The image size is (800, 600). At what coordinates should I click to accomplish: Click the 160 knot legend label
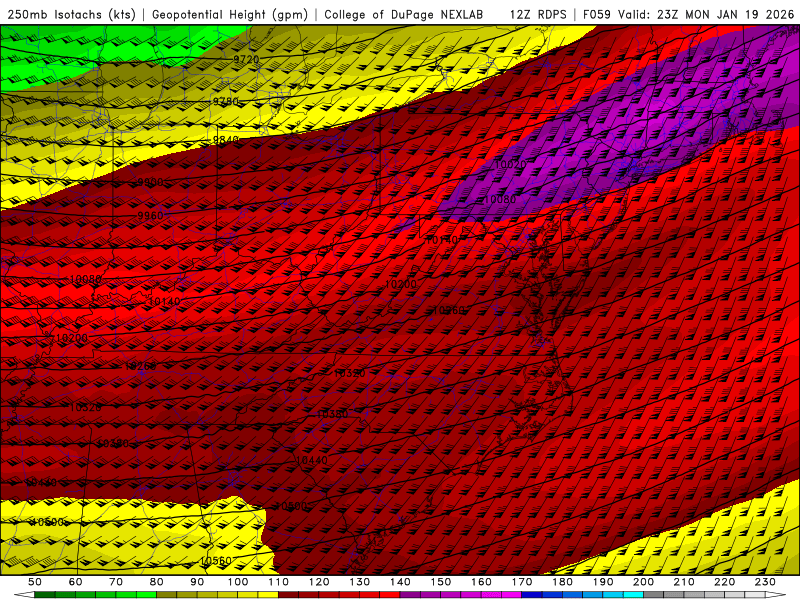481,582
